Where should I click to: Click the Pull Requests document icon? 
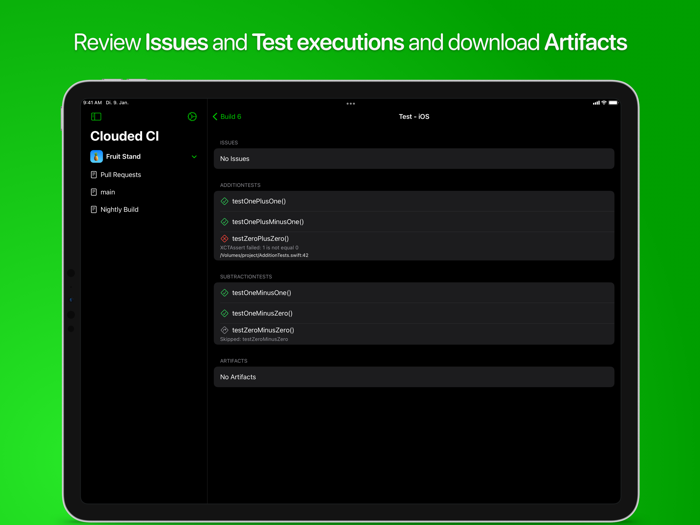pyautogui.click(x=94, y=175)
